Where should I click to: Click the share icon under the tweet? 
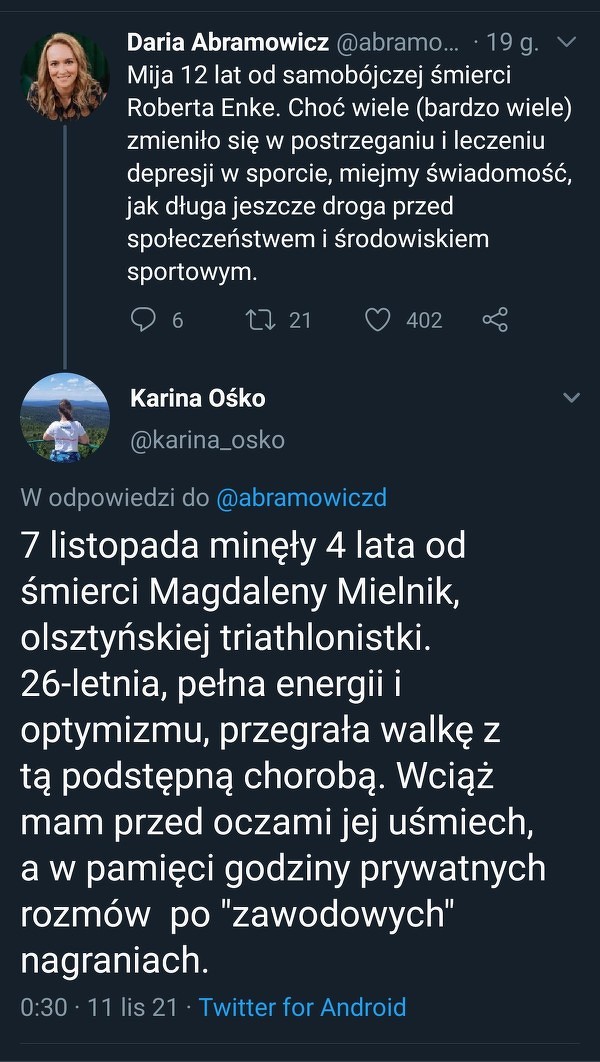tap(495, 320)
